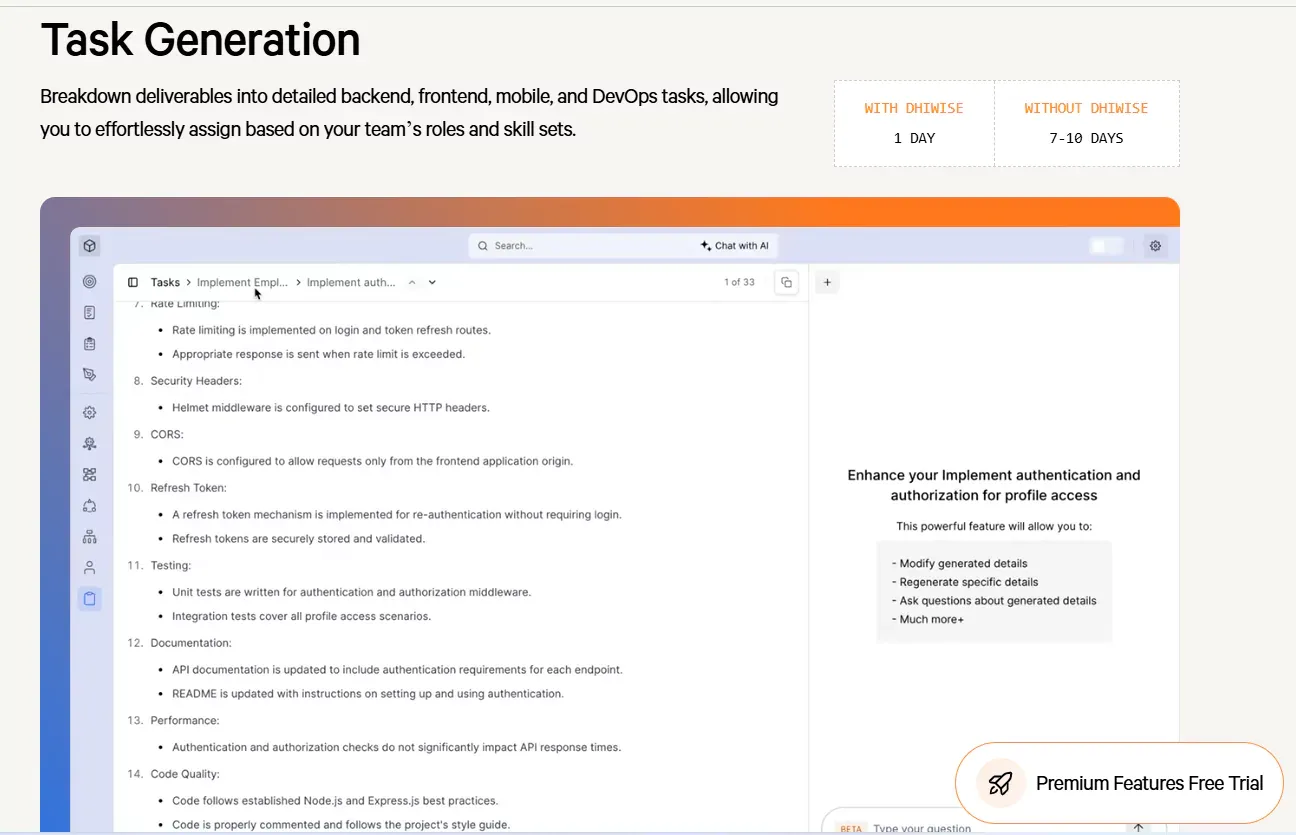The height and width of the screenshot is (835, 1296).
Task: Click the copy icon next to 1 of 33
Action: (787, 282)
